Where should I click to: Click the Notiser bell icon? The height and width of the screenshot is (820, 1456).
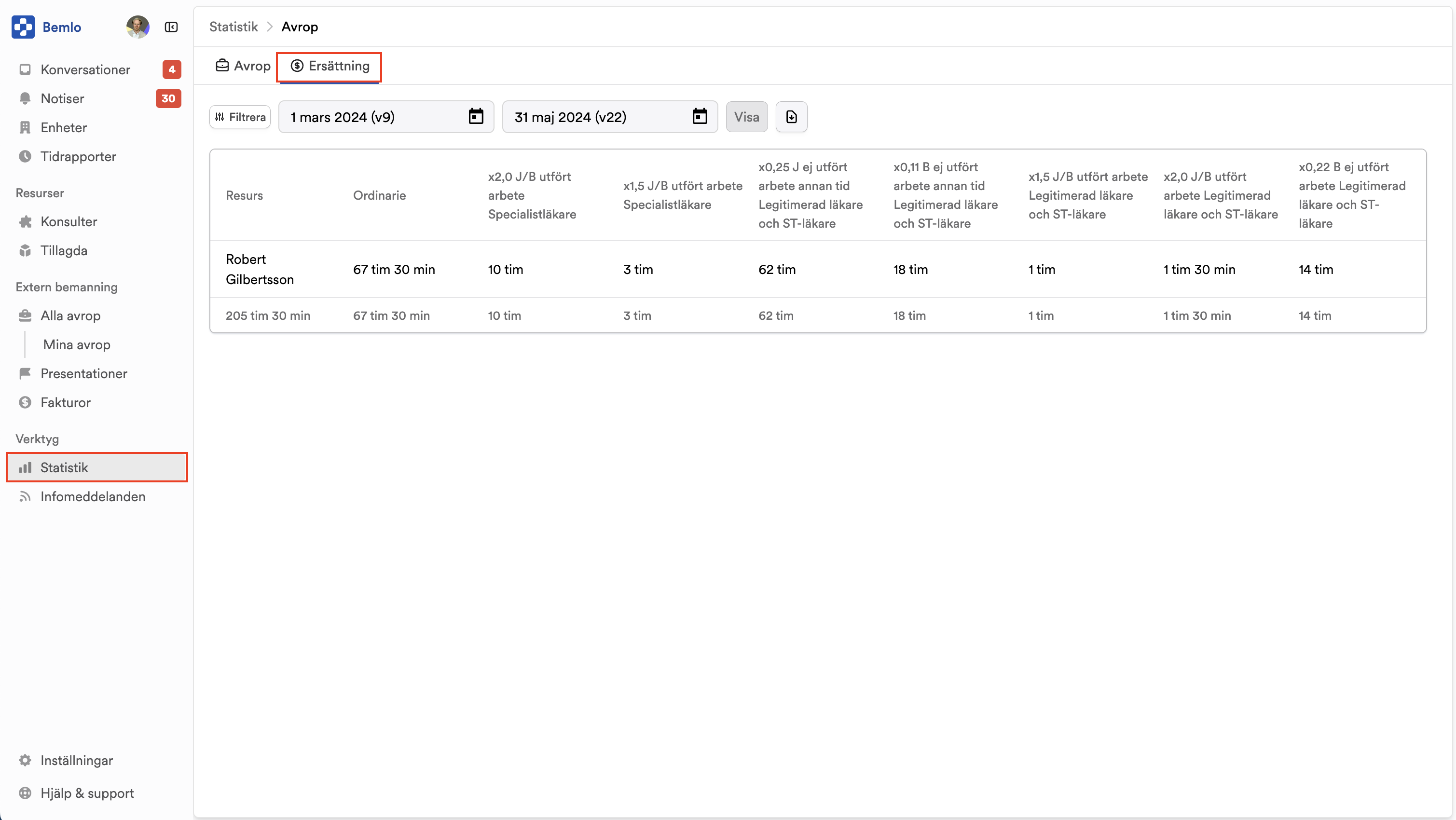(25, 98)
